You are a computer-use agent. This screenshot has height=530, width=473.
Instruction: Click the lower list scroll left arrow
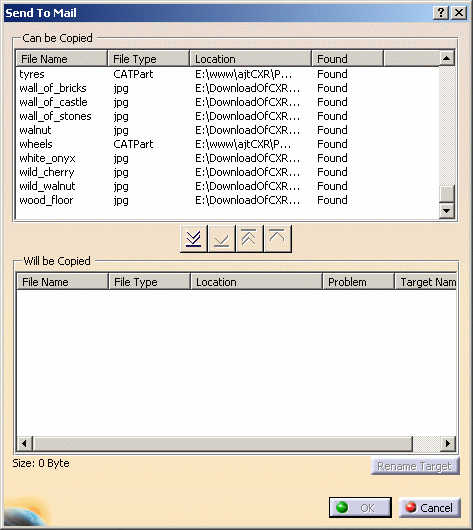[x=24, y=443]
